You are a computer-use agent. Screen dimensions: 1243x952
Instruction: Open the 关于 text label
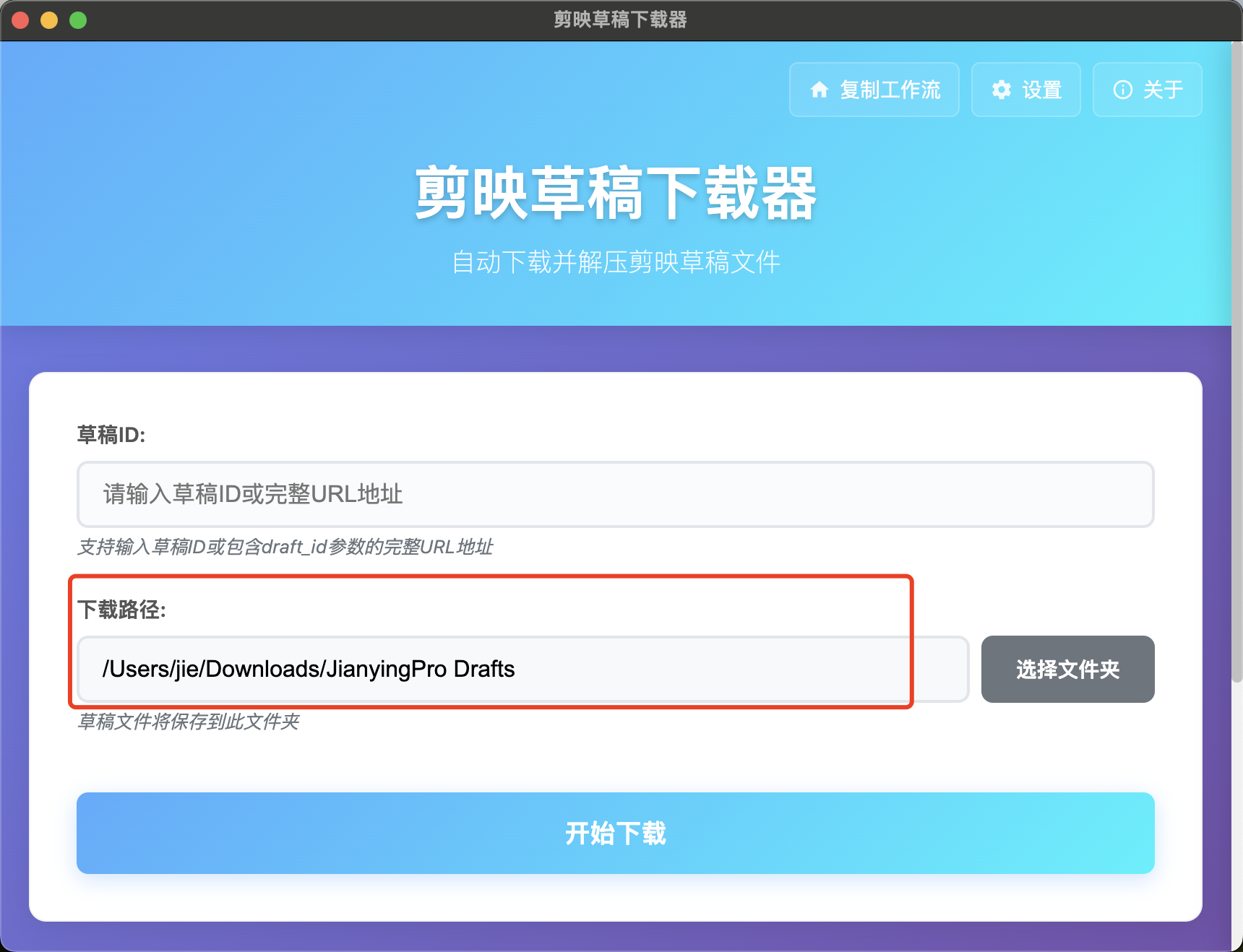pos(1163,90)
